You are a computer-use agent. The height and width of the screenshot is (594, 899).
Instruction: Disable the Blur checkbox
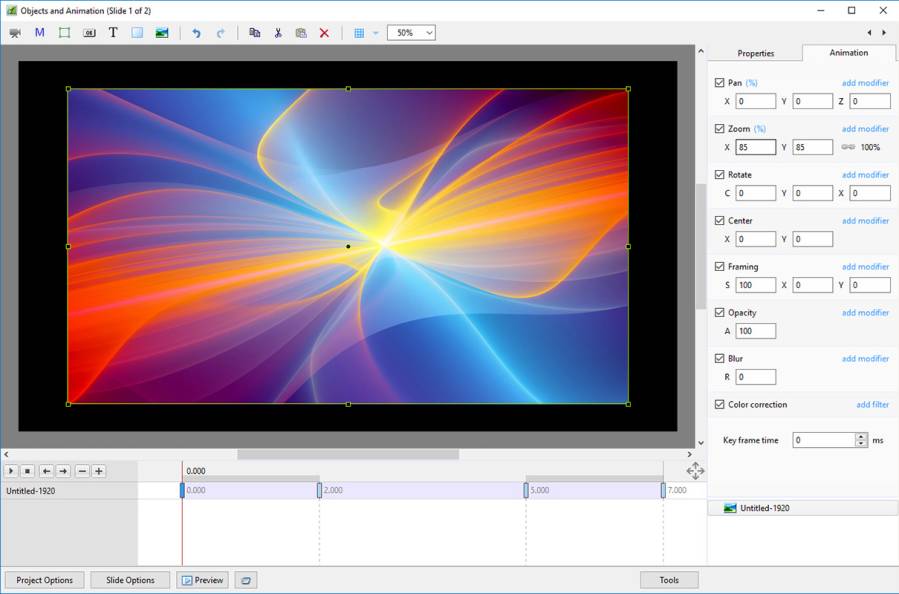point(720,359)
